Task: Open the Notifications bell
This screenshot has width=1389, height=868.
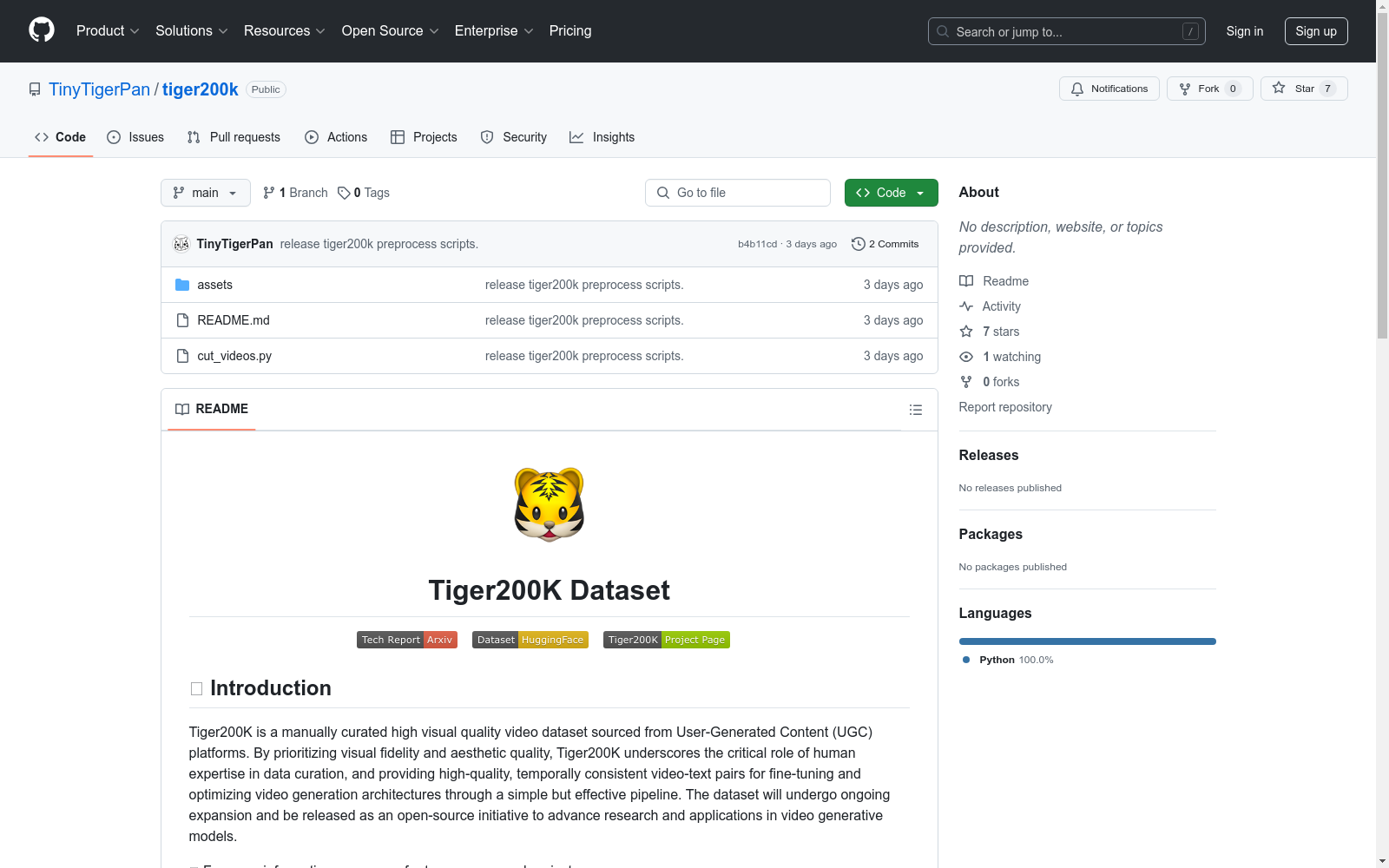Action: [x=1076, y=89]
